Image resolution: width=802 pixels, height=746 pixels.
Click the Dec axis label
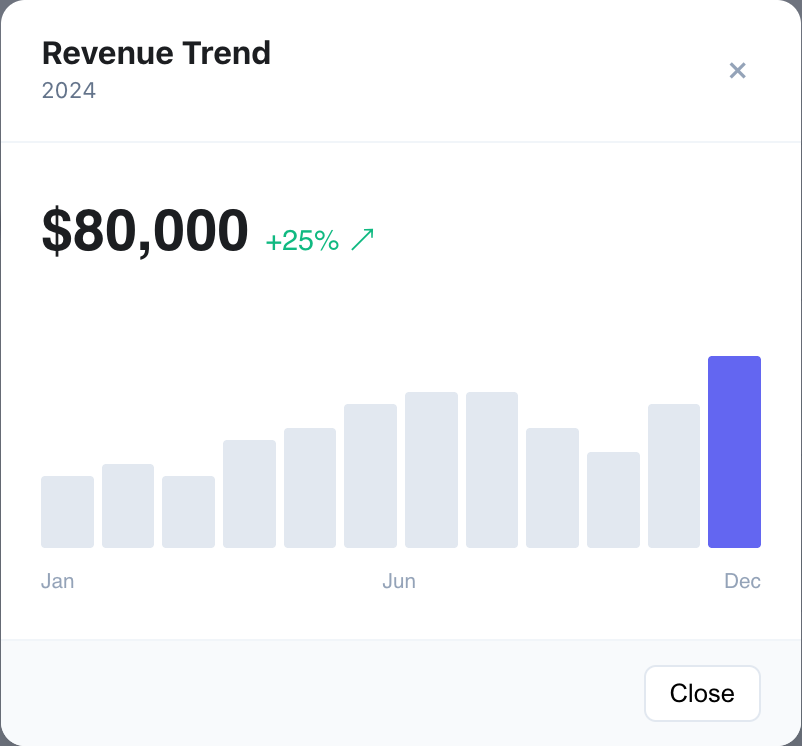point(743,581)
